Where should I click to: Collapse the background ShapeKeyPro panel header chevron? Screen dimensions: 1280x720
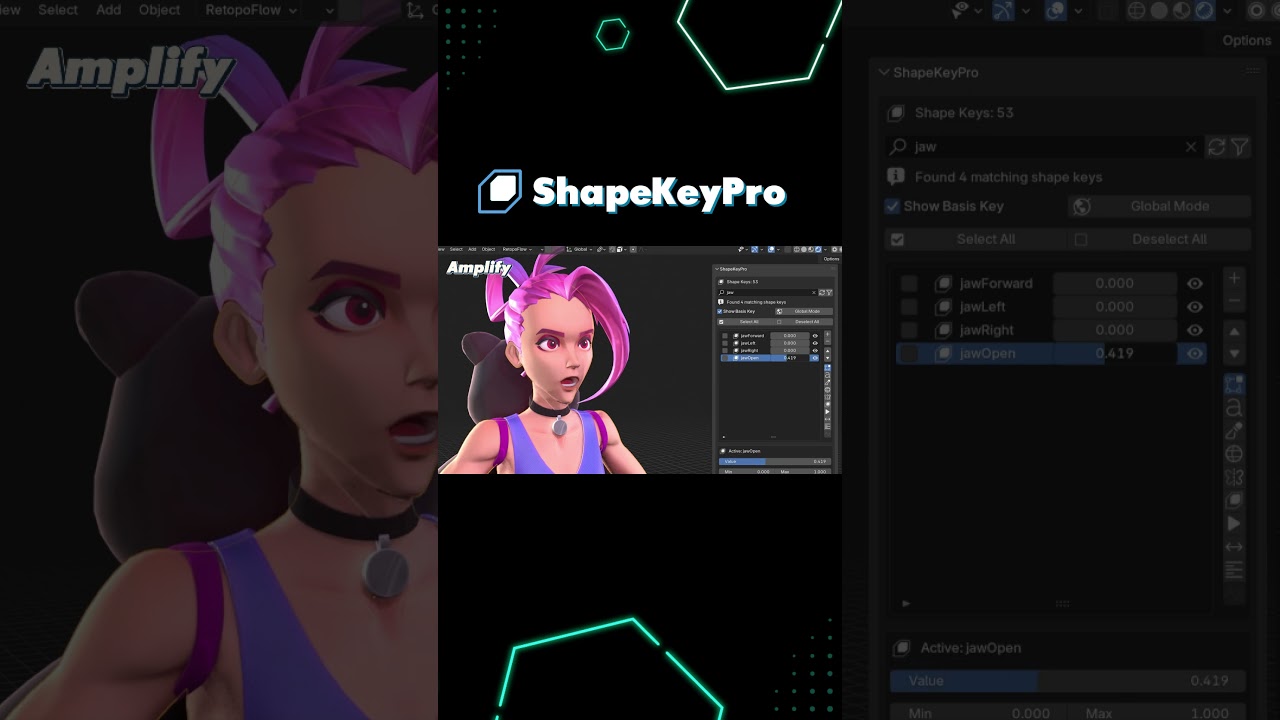(884, 72)
